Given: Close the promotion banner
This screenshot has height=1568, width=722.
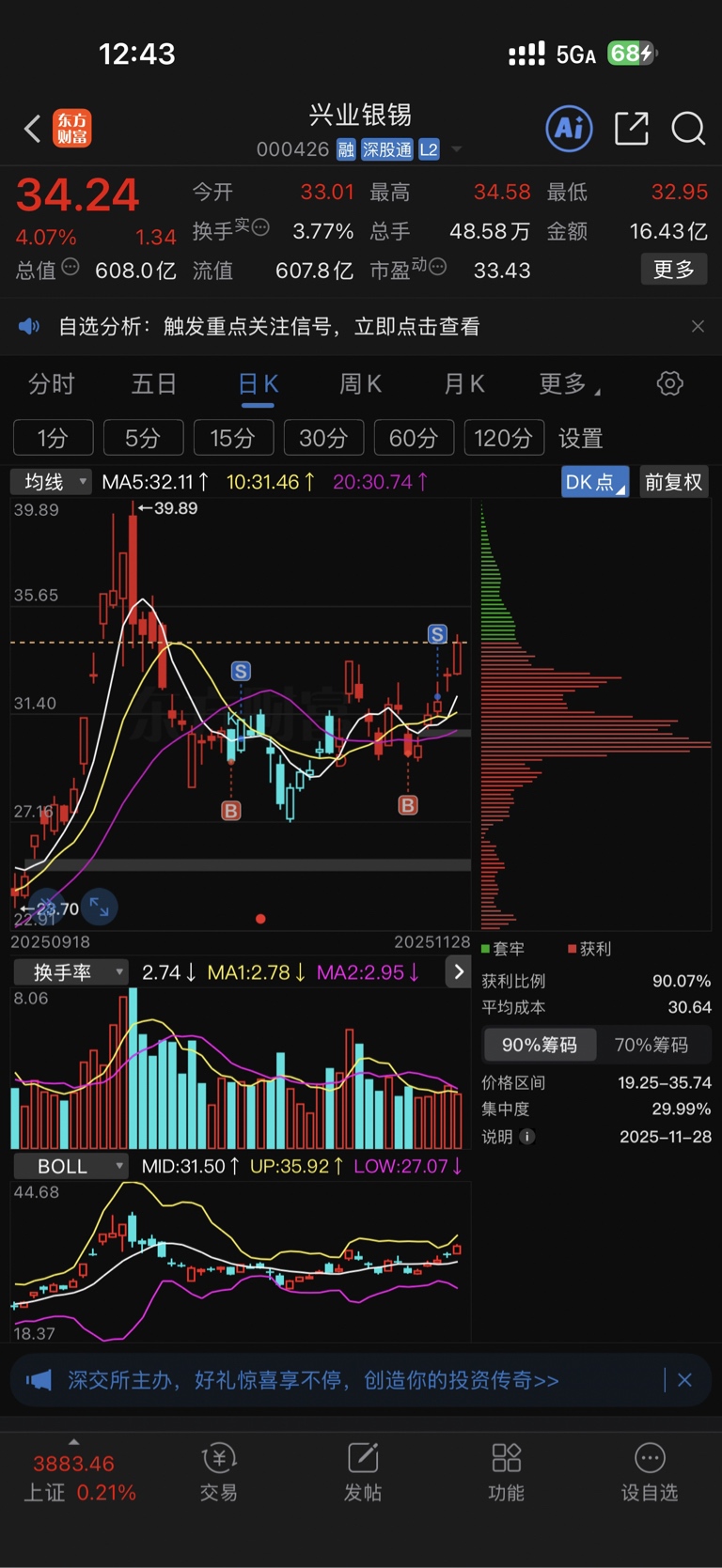Looking at the screenshot, I should (x=684, y=1380).
